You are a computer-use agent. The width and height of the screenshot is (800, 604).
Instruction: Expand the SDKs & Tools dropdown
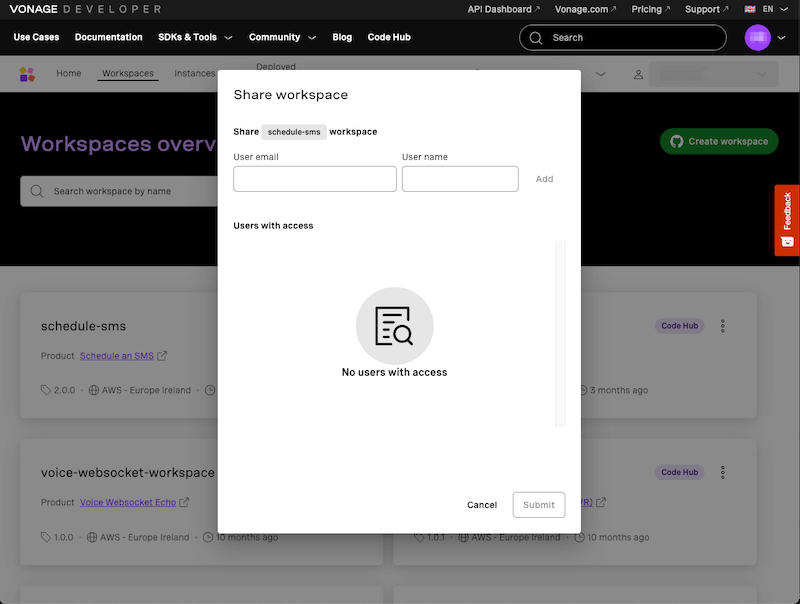click(194, 37)
